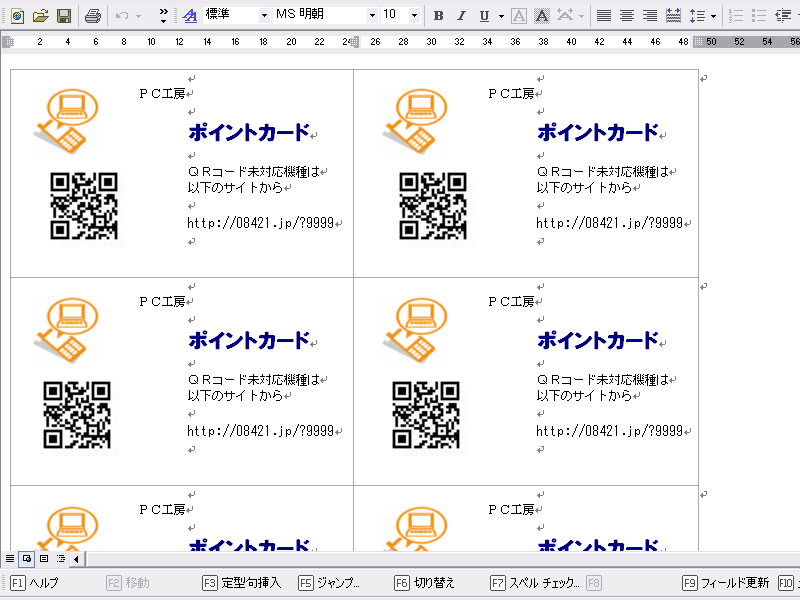This screenshot has width=800, height=600.
Task: Decrease the paragraph indent
Action: click(782, 16)
